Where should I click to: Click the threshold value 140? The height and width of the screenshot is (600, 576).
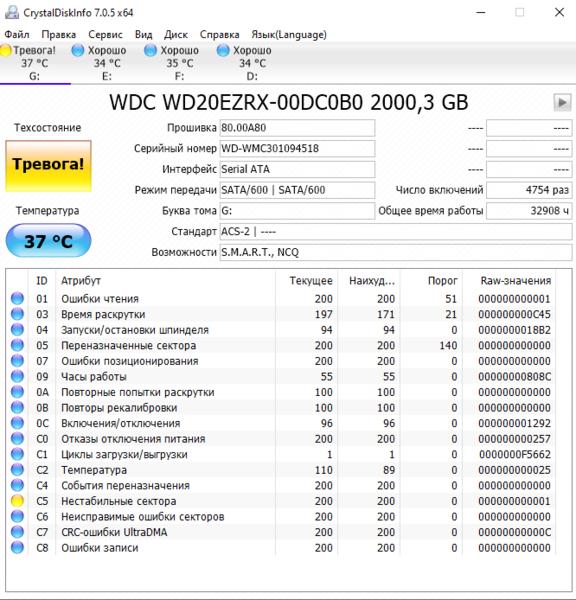448,346
